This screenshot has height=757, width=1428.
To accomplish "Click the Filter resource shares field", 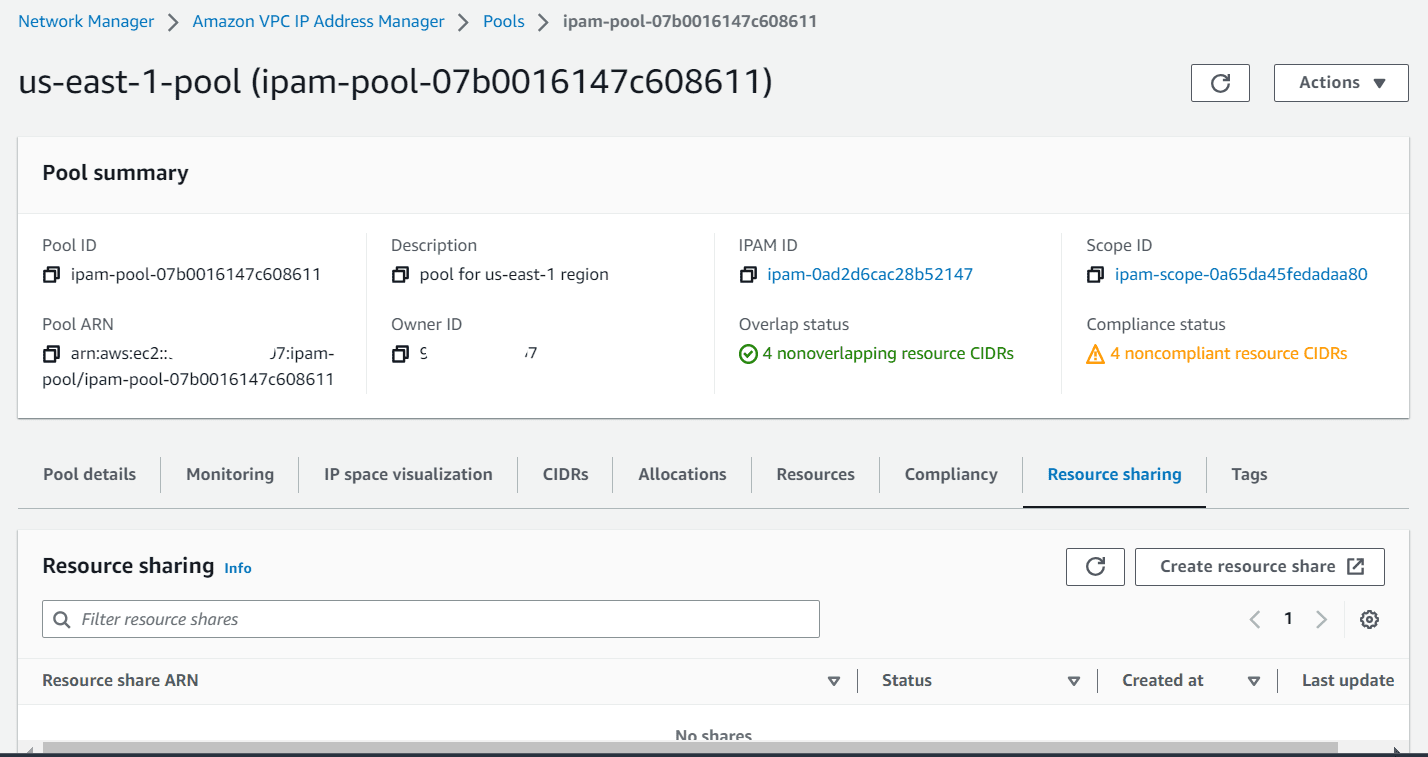I will tap(431, 620).
